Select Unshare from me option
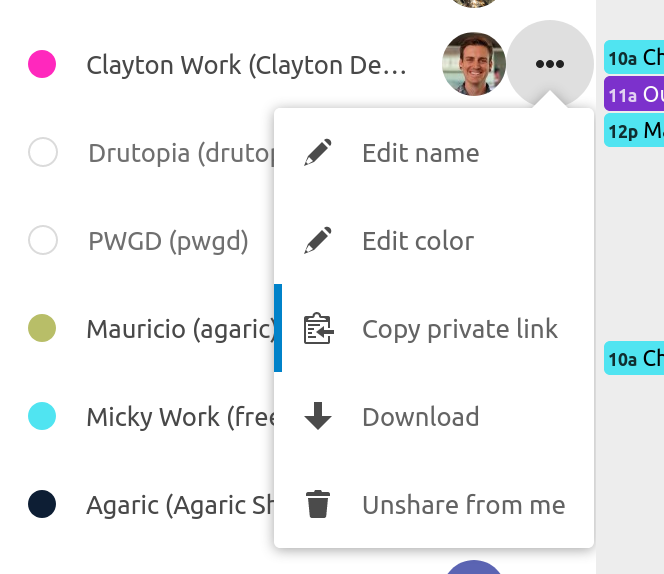Screen dimensions: 664x574 pos(463,505)
